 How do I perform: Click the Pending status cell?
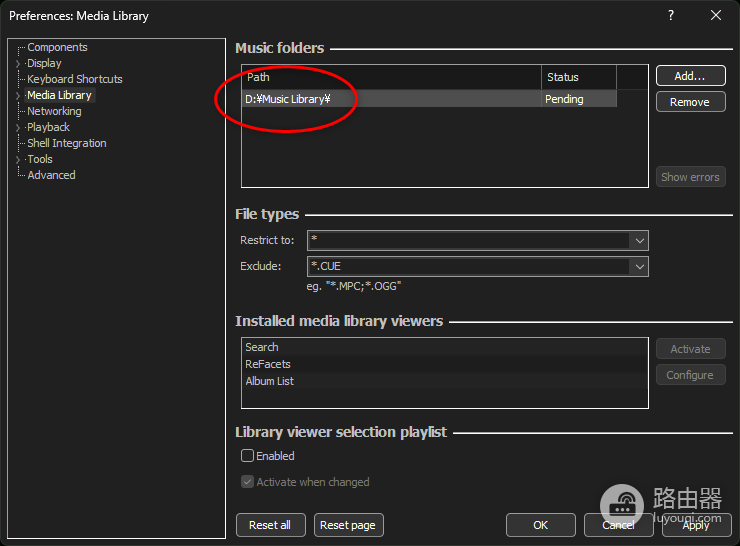click(579, 99)
